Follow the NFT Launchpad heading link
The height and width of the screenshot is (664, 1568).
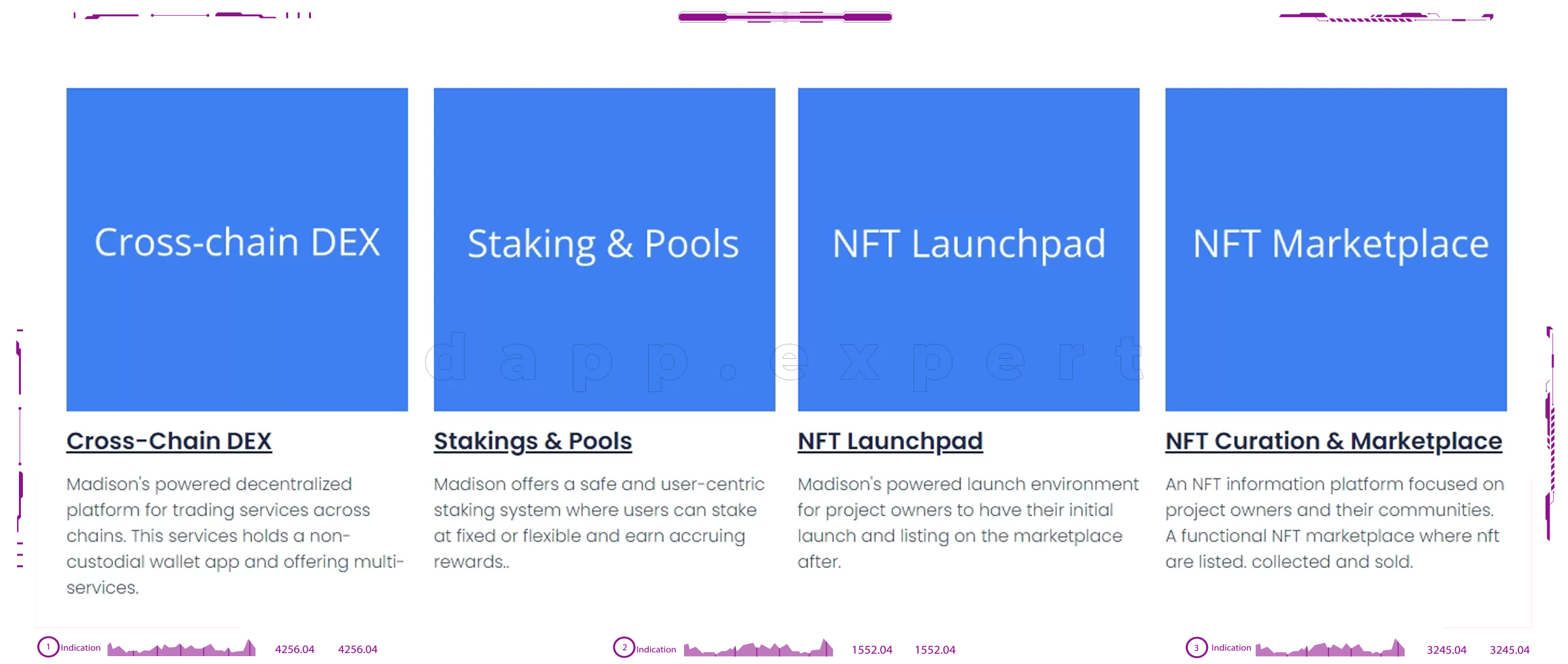[x=890, y=441]
